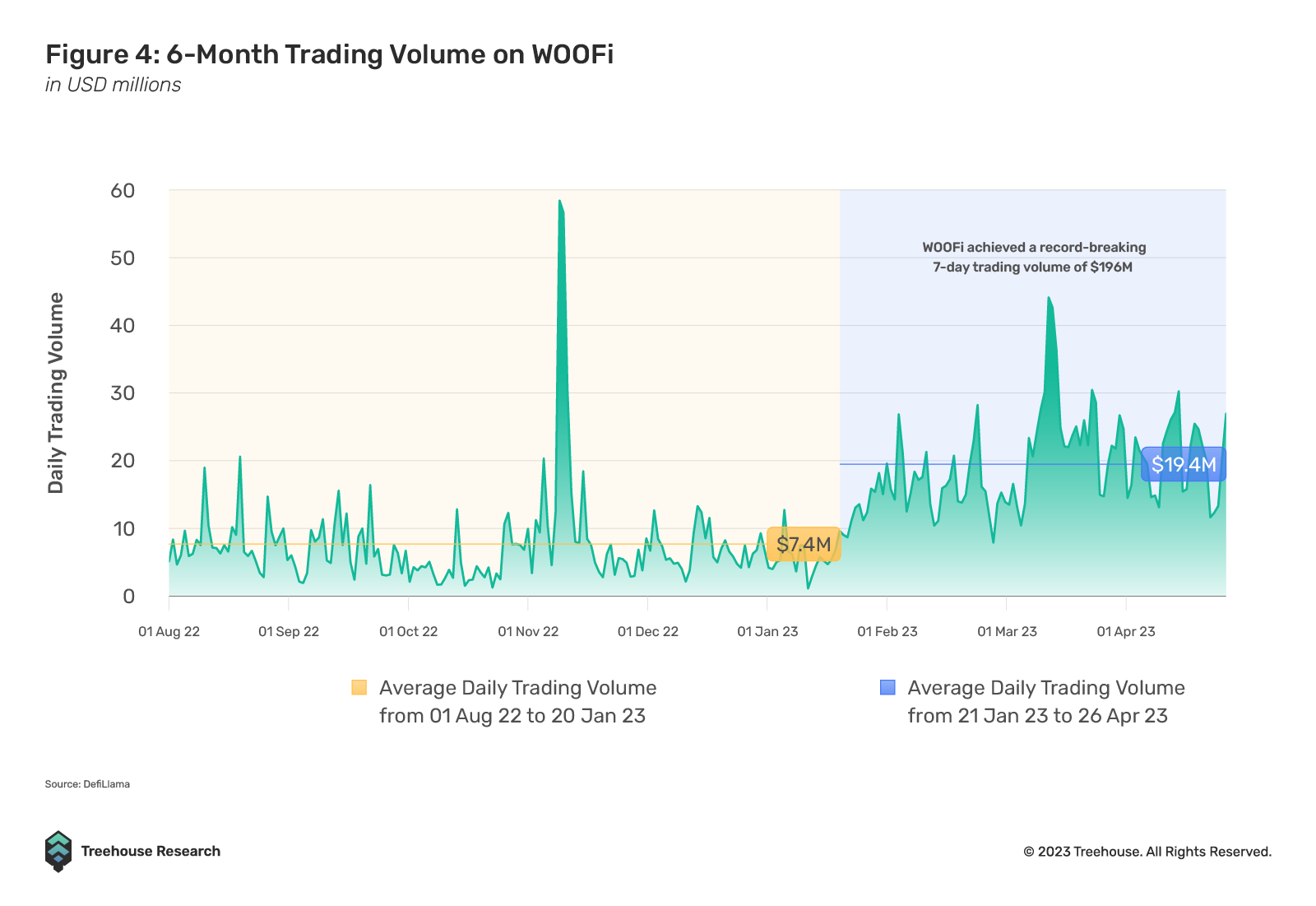This screenshot has width=1316, height=906.
Task: Click the y-axis value 30
Action: [x=123, y=393]
